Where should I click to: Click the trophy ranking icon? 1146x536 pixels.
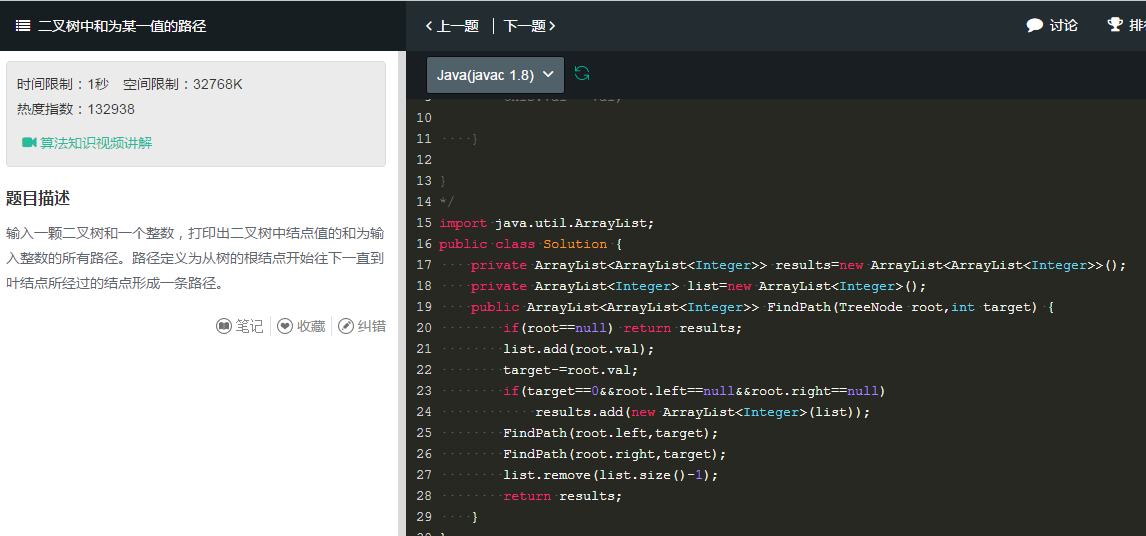click(x=1115, y=25)
